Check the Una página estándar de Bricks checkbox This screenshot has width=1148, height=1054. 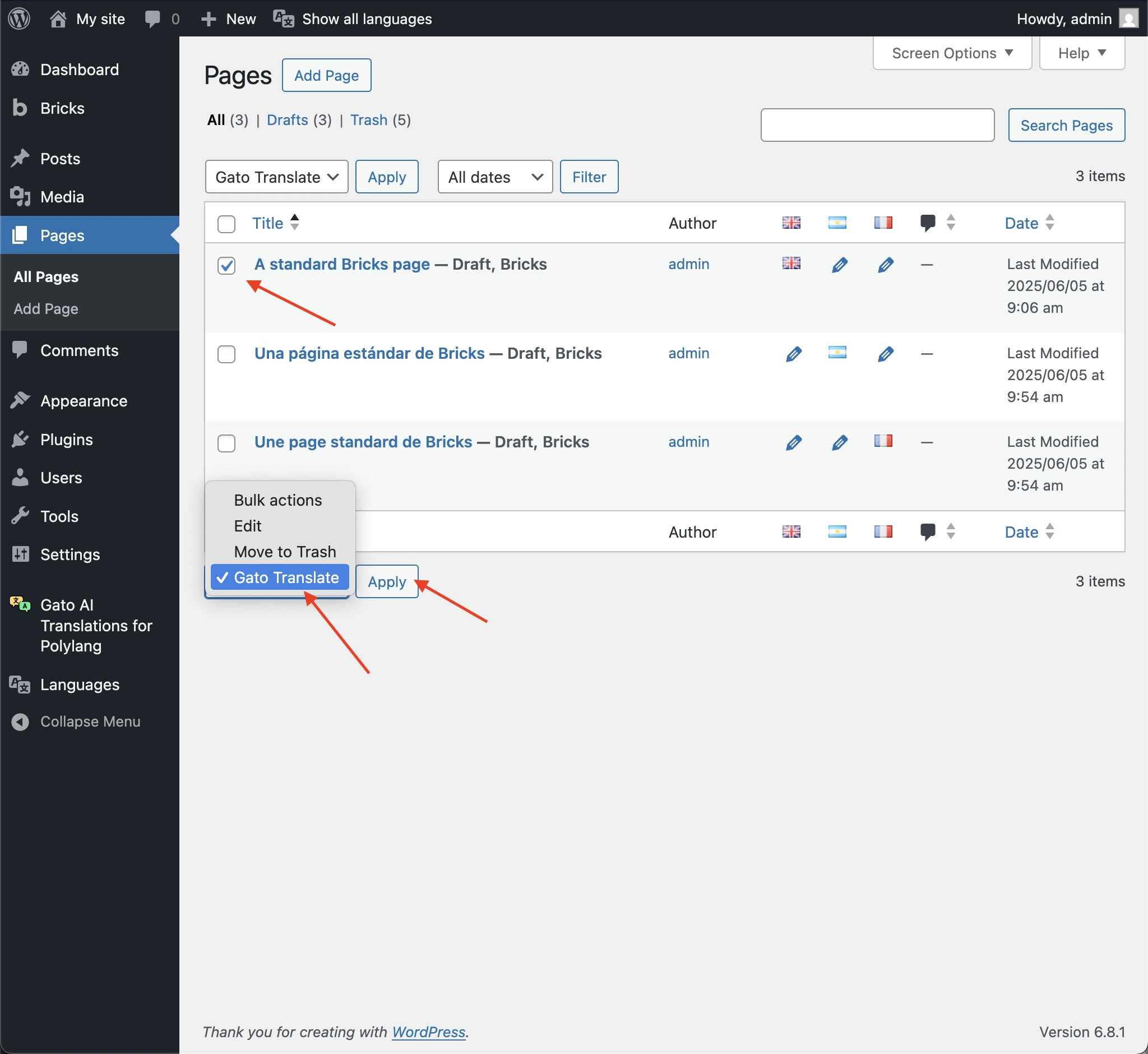click(226, 354)
